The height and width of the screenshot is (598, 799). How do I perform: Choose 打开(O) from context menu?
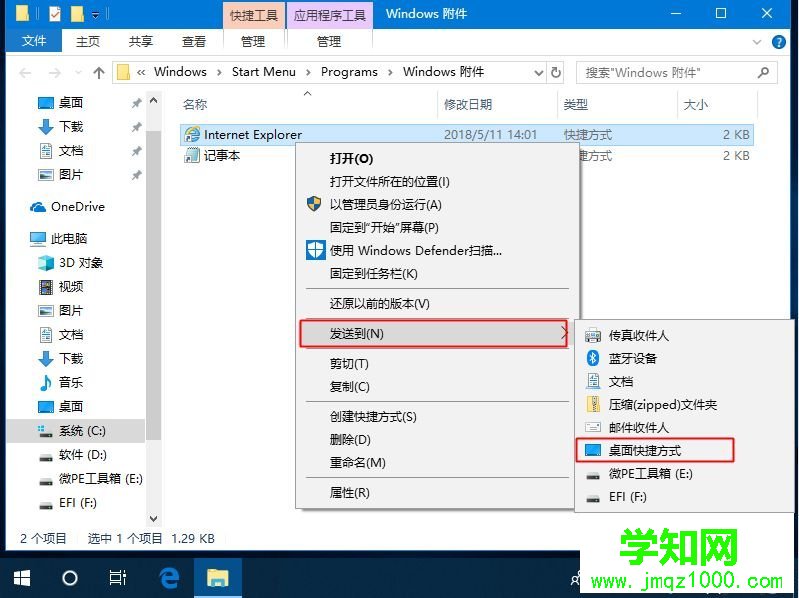click(351, 158)
